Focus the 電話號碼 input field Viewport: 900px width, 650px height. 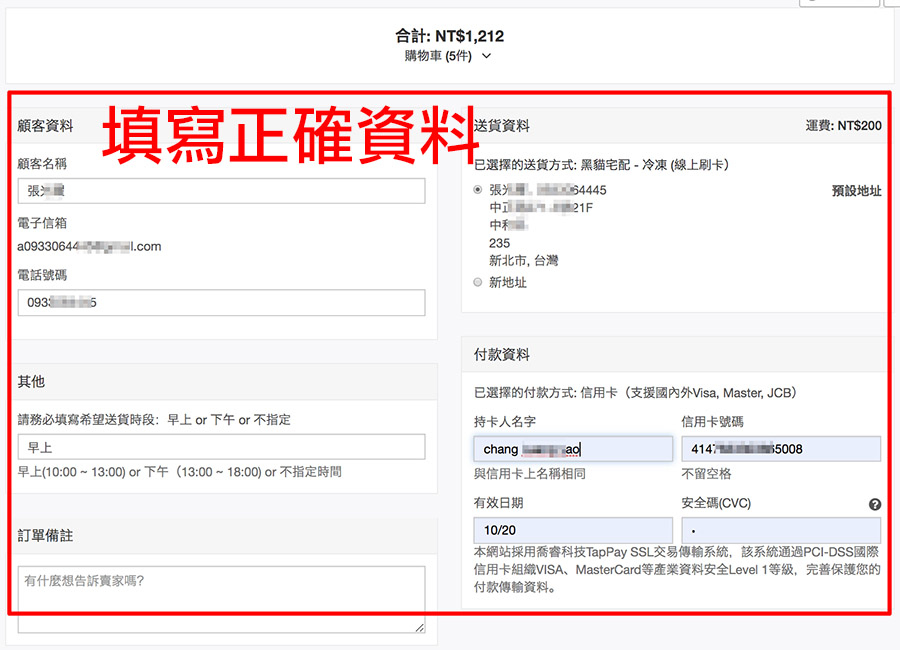[221, 303]
